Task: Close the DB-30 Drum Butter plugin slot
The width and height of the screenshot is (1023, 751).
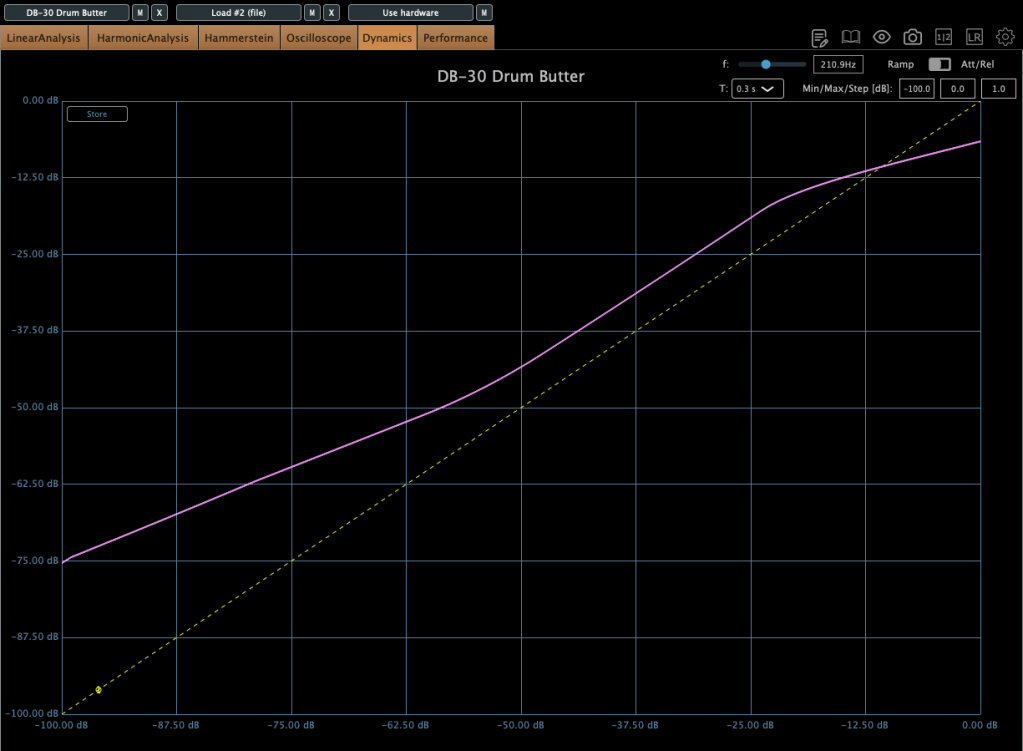Action: [x=159, y=13]
